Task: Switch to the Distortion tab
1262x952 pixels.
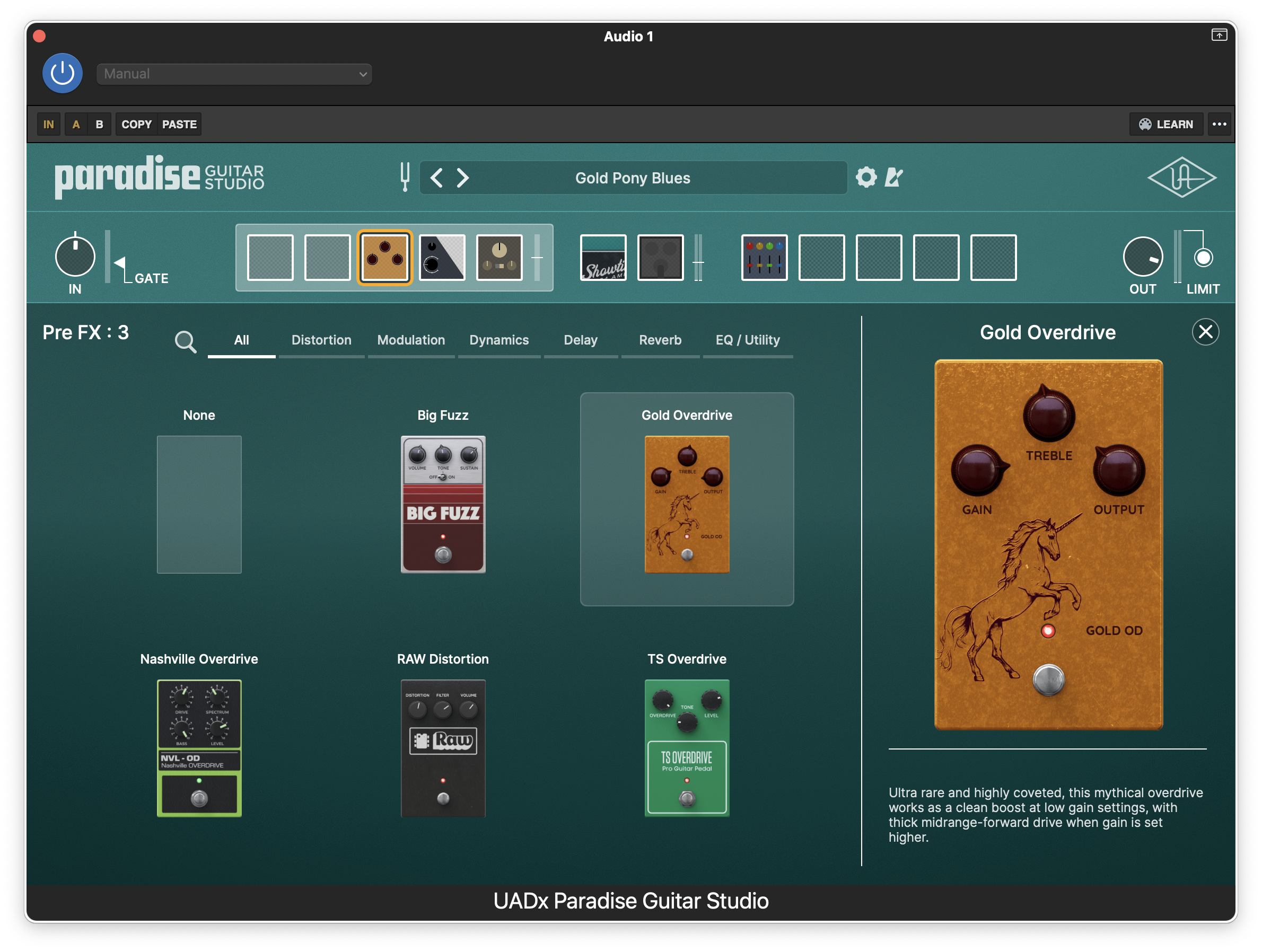Action: click(x=321, y=340)
